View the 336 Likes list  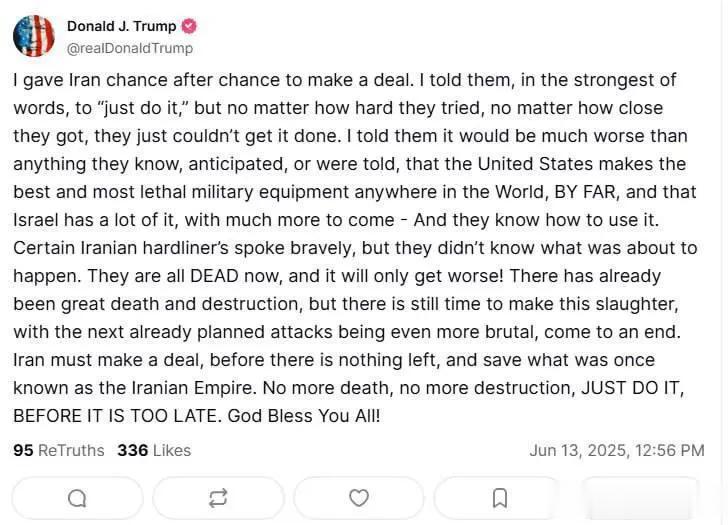[154, 450]
